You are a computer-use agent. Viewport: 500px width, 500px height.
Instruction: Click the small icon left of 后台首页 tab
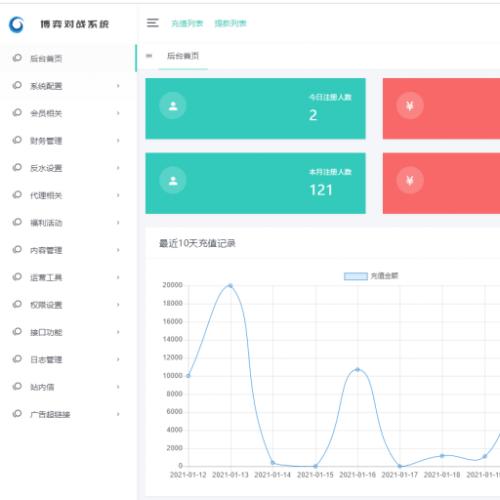149,56
